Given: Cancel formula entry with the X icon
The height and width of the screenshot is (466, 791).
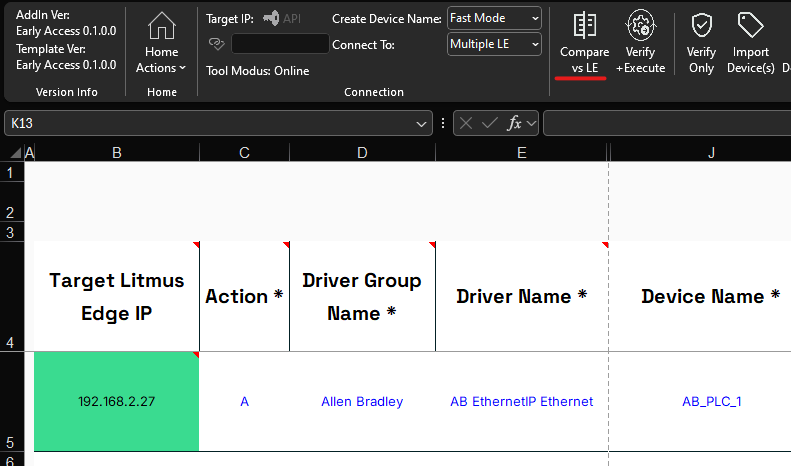Looking at the screenshot, I should [466, 123].
